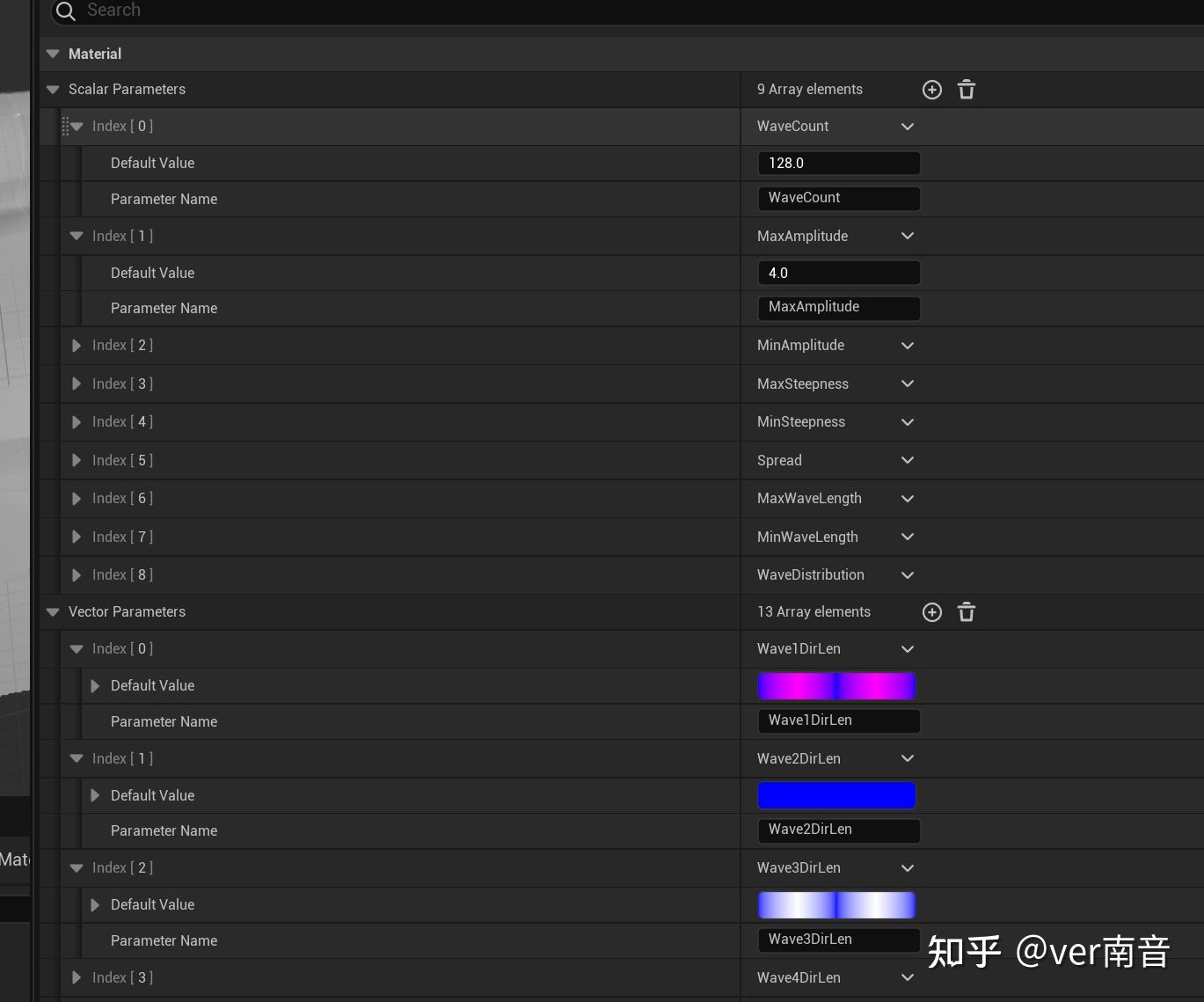Image resolution: width=1204 pixels, height=1002 pixels.
Task: Collapse the Material category
Action: coord(53,54)
